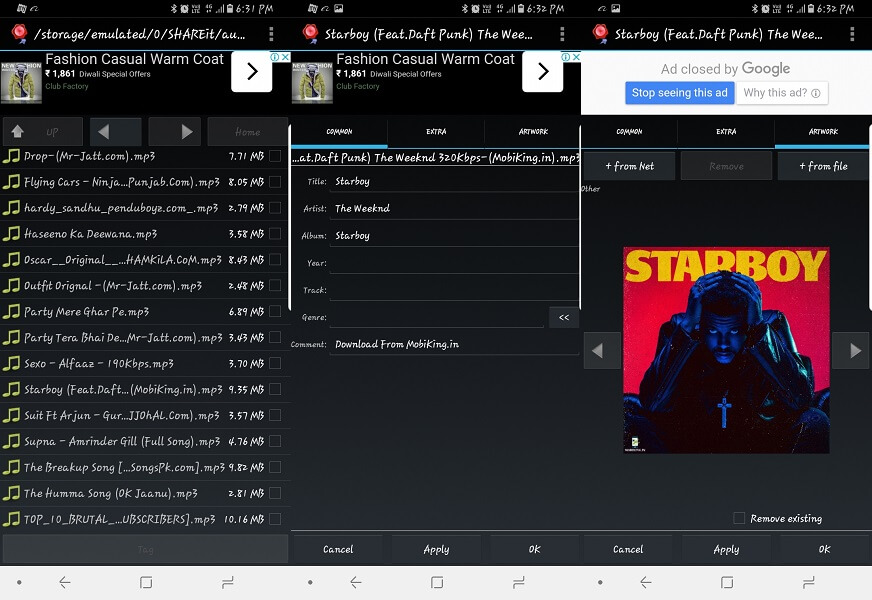
Task: Tap the Android back key under the Artwork screen
Action: tap(646, 582)
